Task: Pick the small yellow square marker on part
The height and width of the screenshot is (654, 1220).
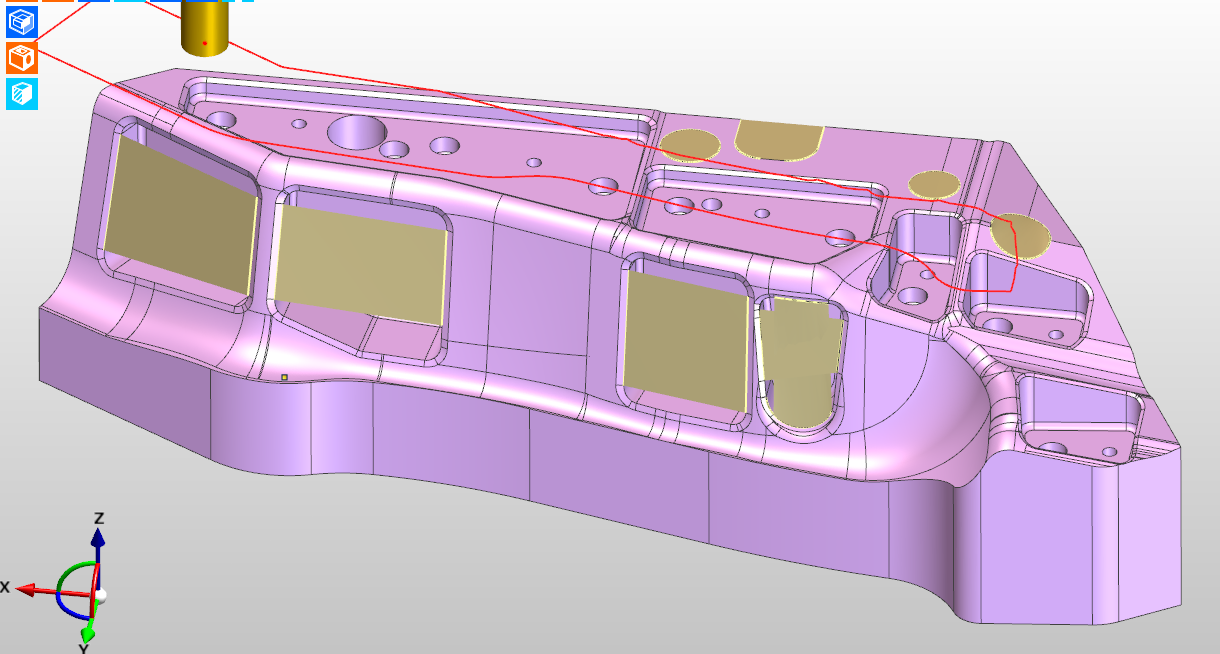Action: (284, 377)
